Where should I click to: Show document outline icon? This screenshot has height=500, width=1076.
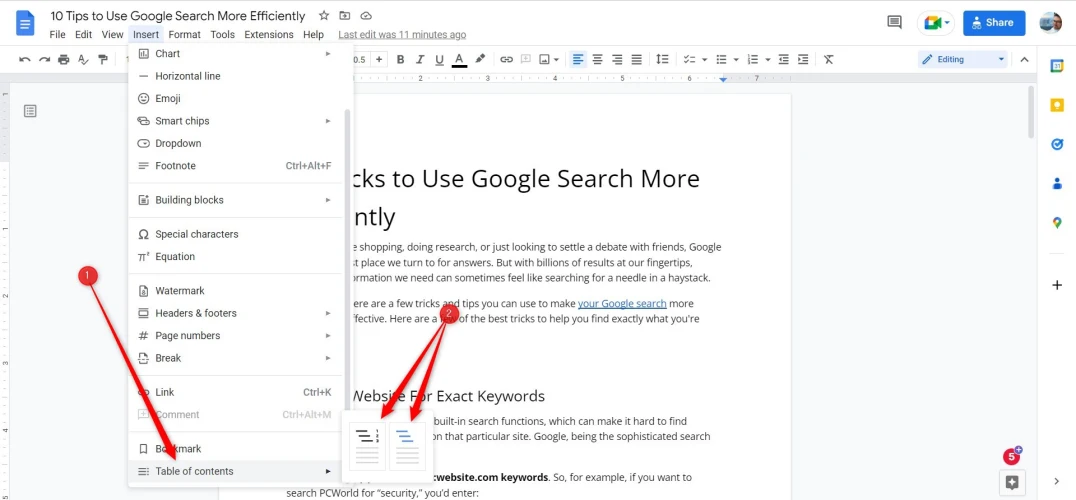(x=30, y=111)
